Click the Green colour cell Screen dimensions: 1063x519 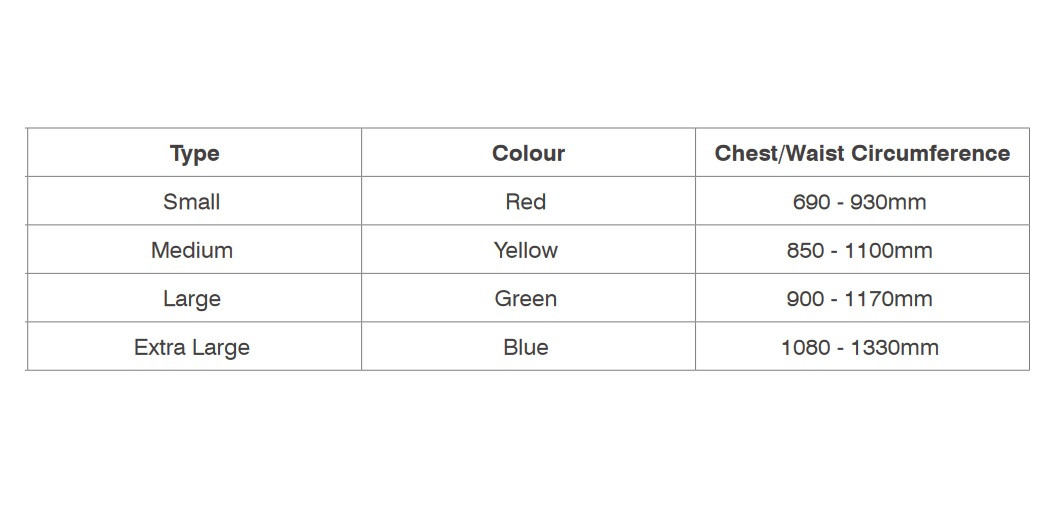pos(528,298)
